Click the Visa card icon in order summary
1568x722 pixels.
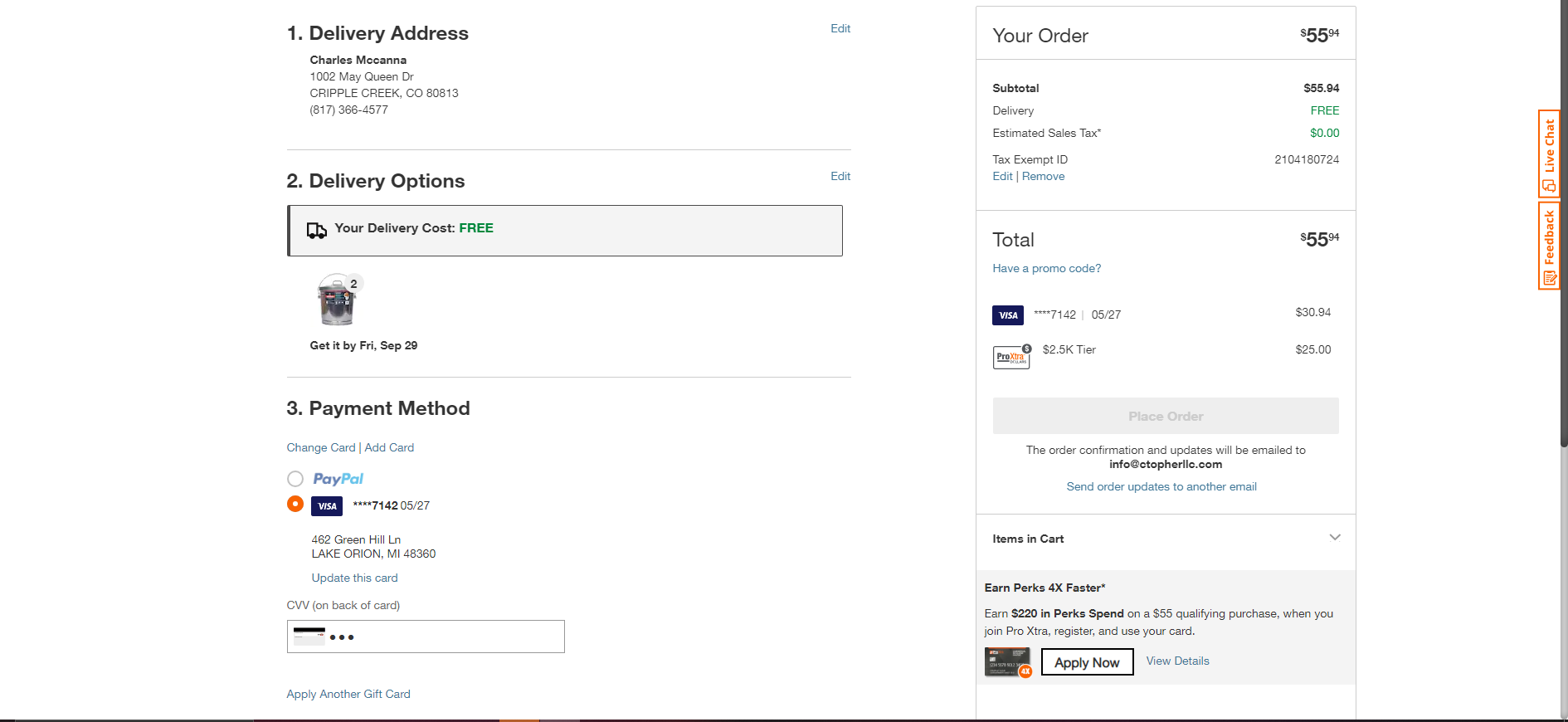[1008, 315]
